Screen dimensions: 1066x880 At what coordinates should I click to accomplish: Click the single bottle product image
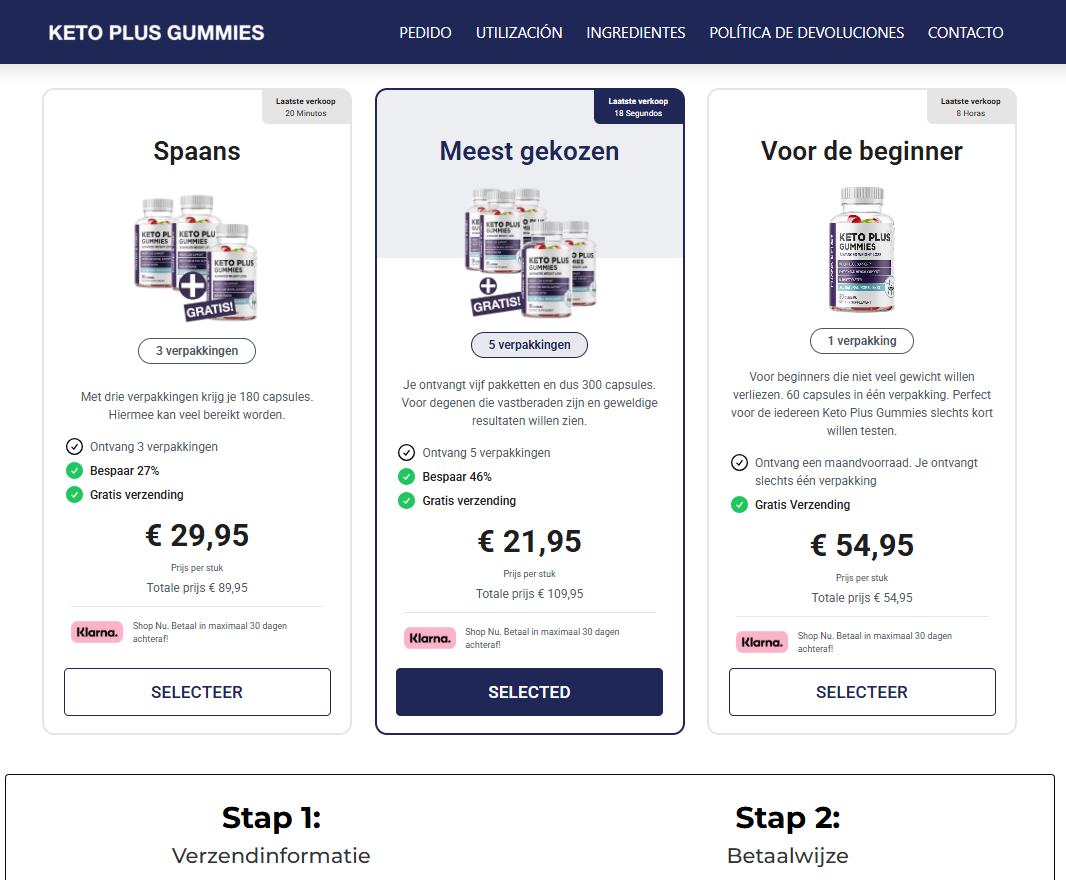861,248
